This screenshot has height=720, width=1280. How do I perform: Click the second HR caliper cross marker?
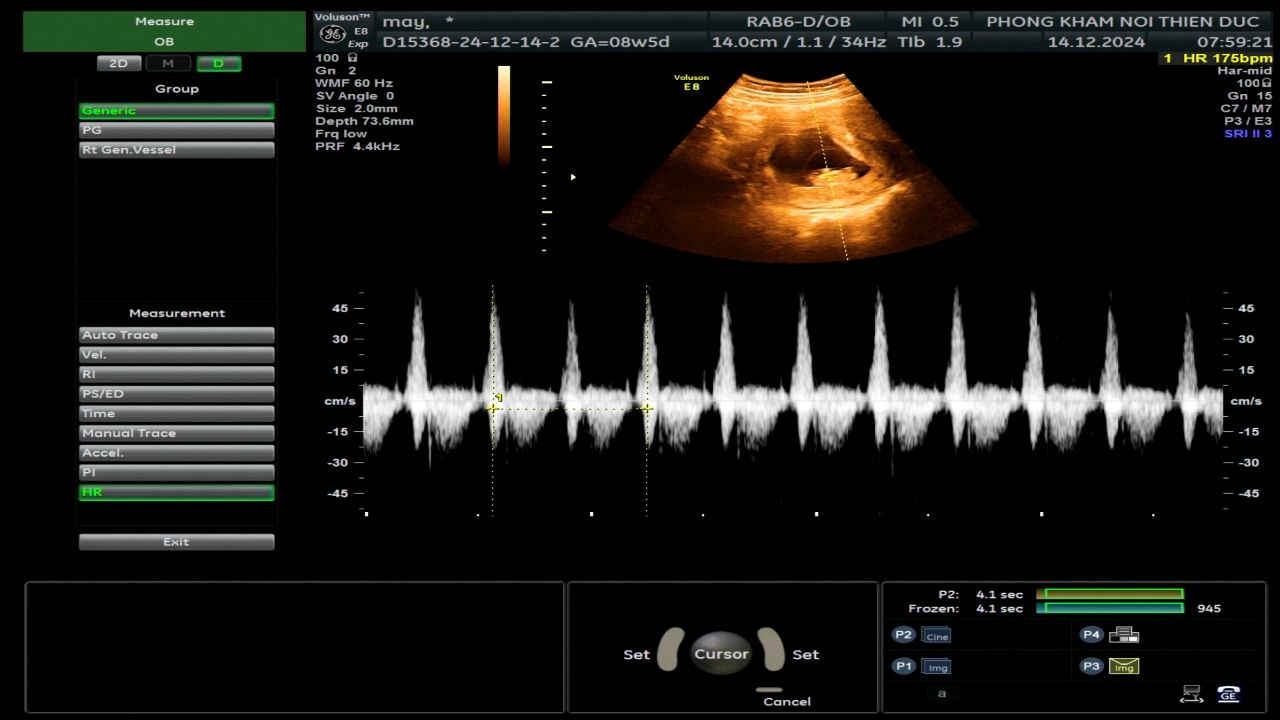point(647,408)
